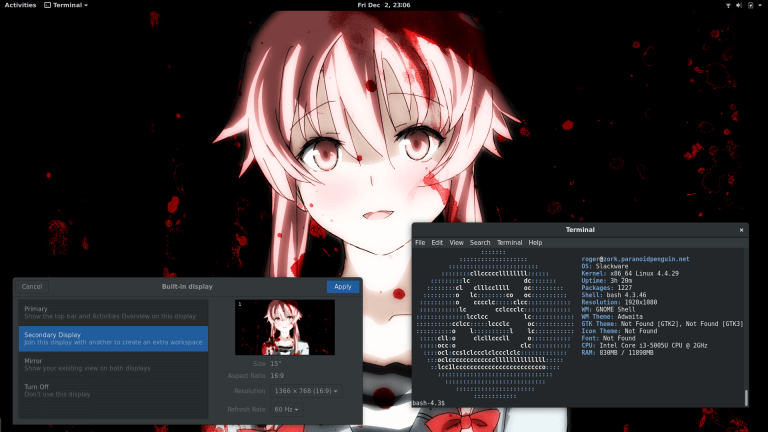This screenshot has width=768, height=432.
Task: Open the system menu arrow in top bar
Action: 760,5
